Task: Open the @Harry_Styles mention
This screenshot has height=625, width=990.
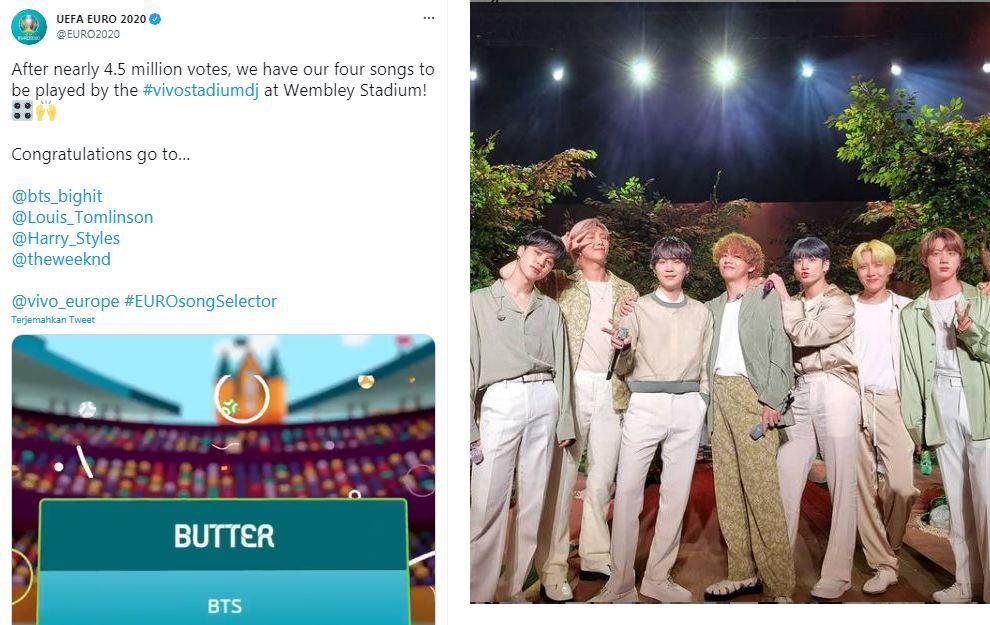Action: (x=66, y=239)
